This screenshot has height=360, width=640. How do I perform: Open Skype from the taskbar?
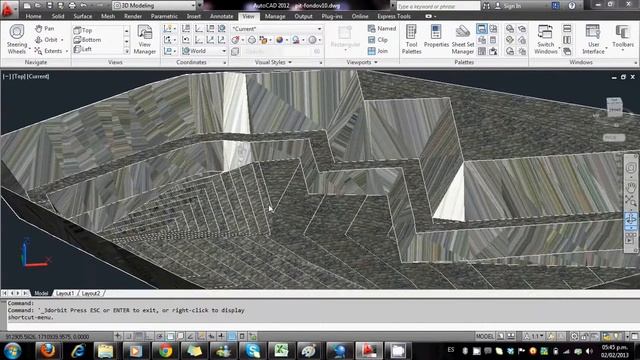pos(253,350)
